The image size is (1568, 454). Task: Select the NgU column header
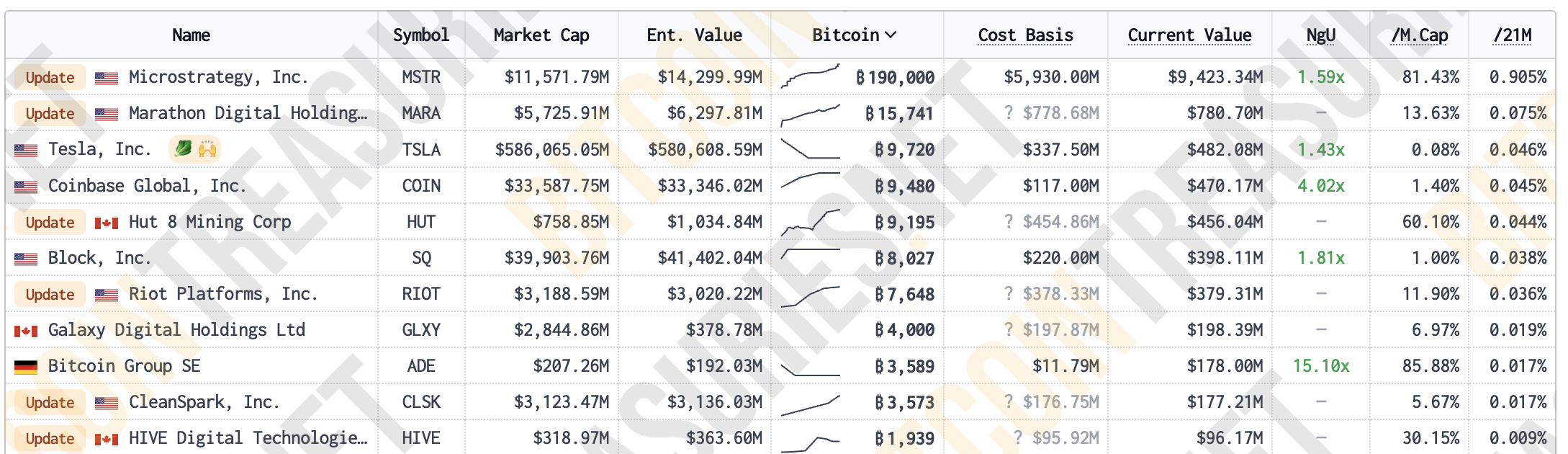tap(1320, 35)
